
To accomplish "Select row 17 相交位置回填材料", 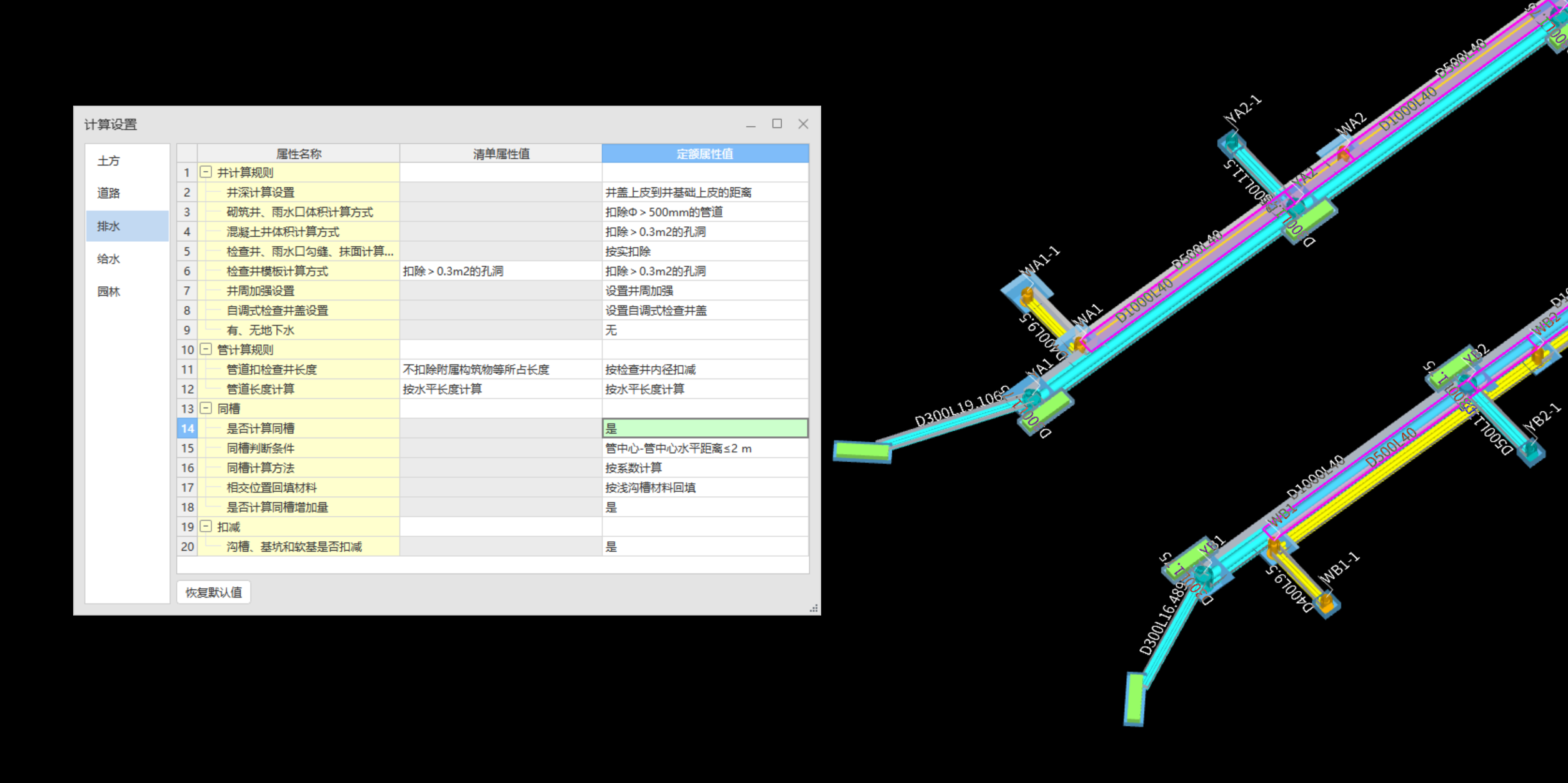I will (x=272, y=487).
